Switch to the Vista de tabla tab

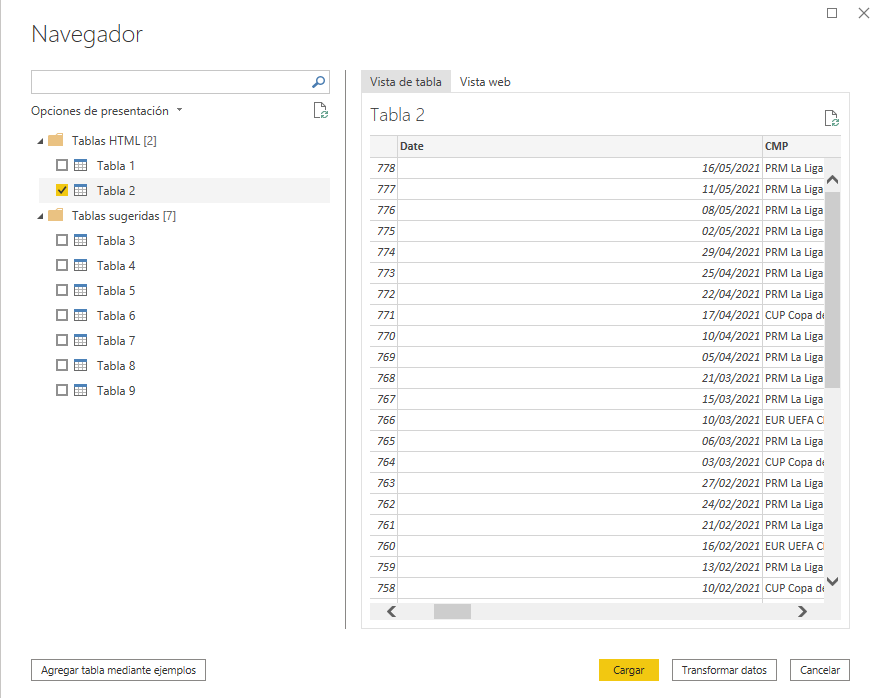(405, 82)
